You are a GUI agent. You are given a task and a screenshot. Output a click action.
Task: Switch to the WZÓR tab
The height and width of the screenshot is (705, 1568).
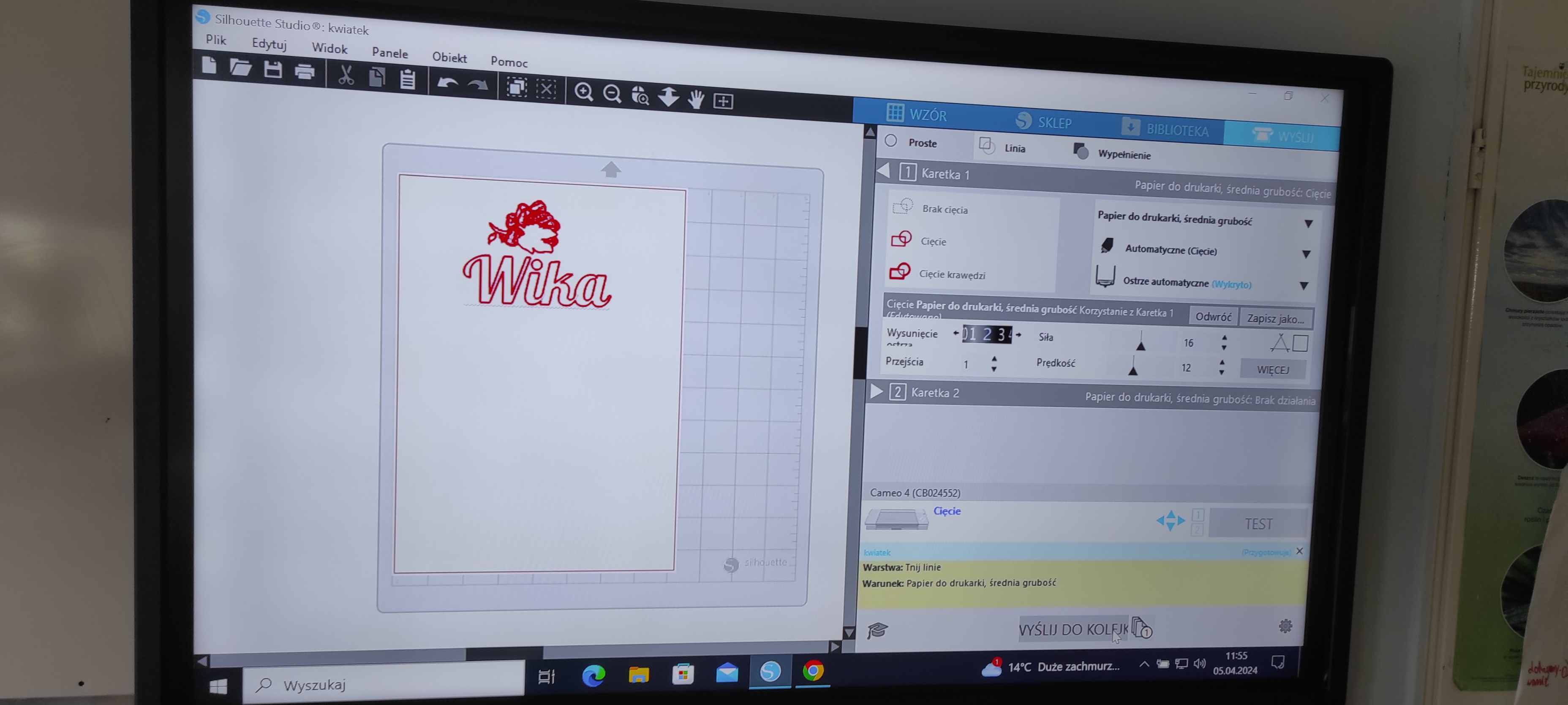[x=918, y=114]
